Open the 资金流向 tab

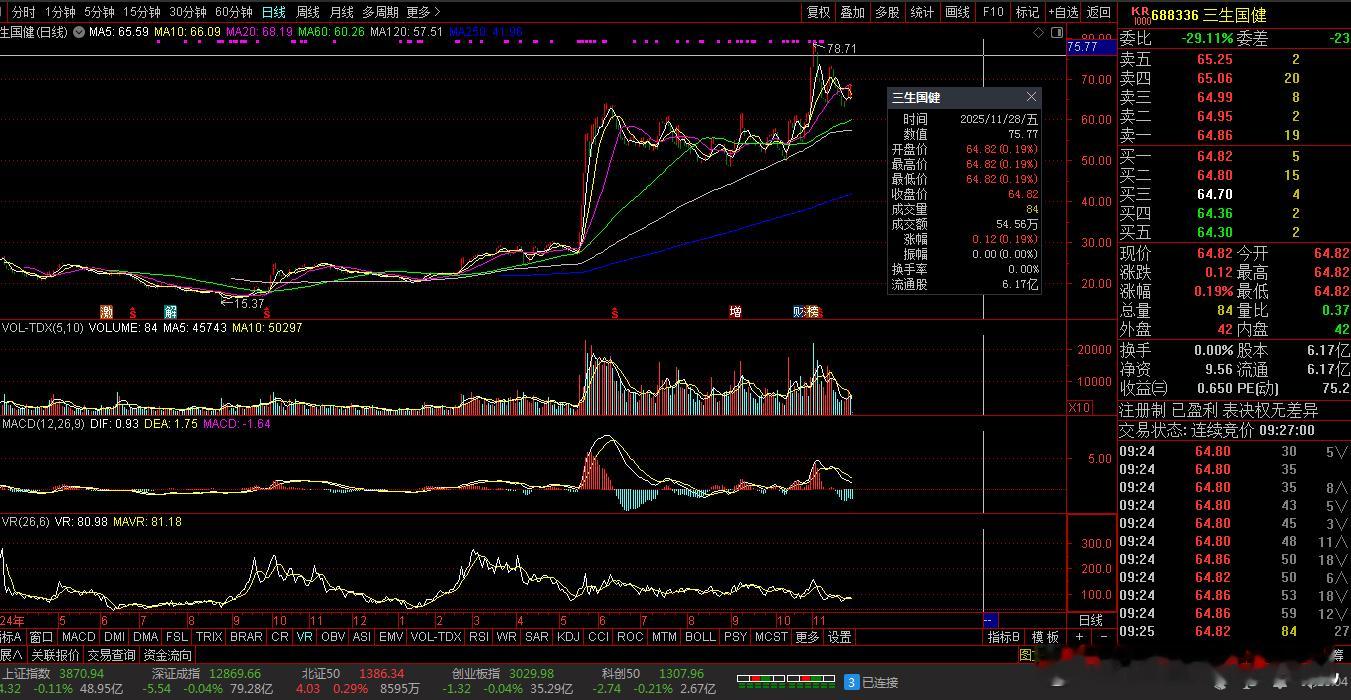point(168,655)
